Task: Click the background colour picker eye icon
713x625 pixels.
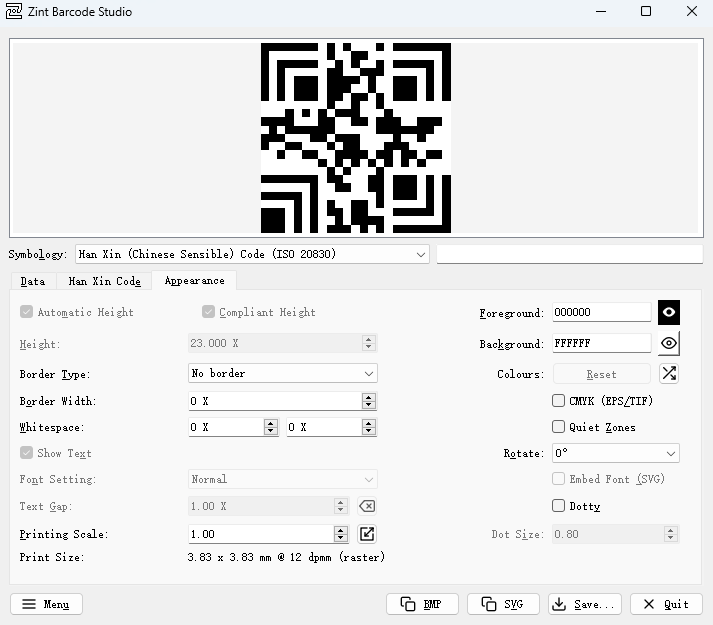Action: 669,343
